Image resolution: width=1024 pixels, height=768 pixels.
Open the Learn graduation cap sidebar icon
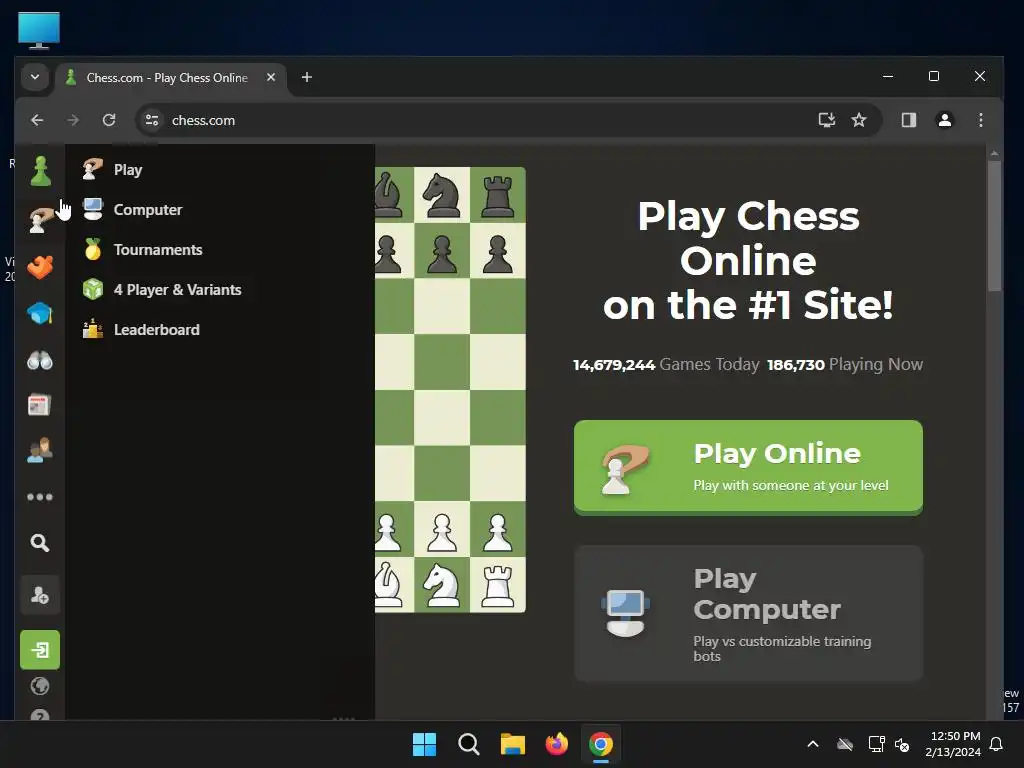[40, 313]
